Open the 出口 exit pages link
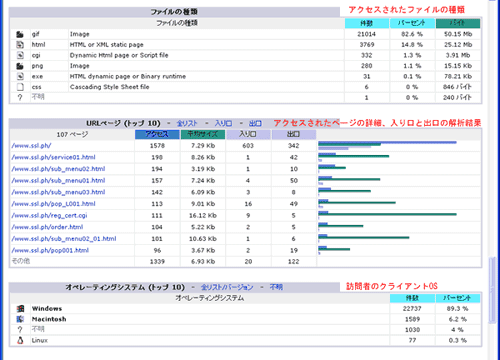 pyautogui.click(x=255, y=123)
